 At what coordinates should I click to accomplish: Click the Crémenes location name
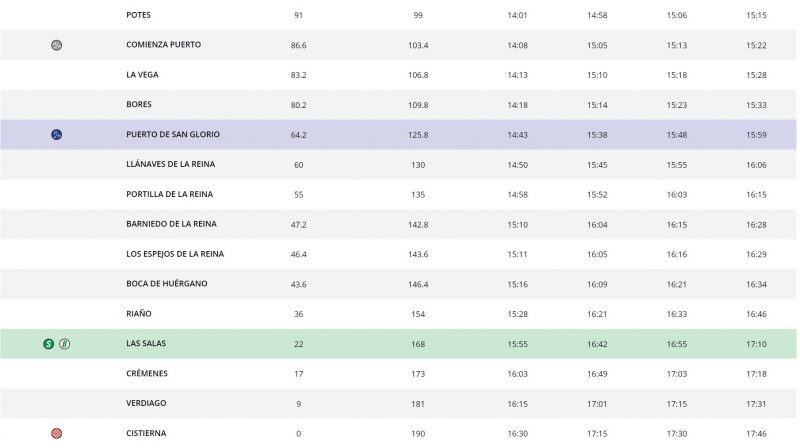147,374
